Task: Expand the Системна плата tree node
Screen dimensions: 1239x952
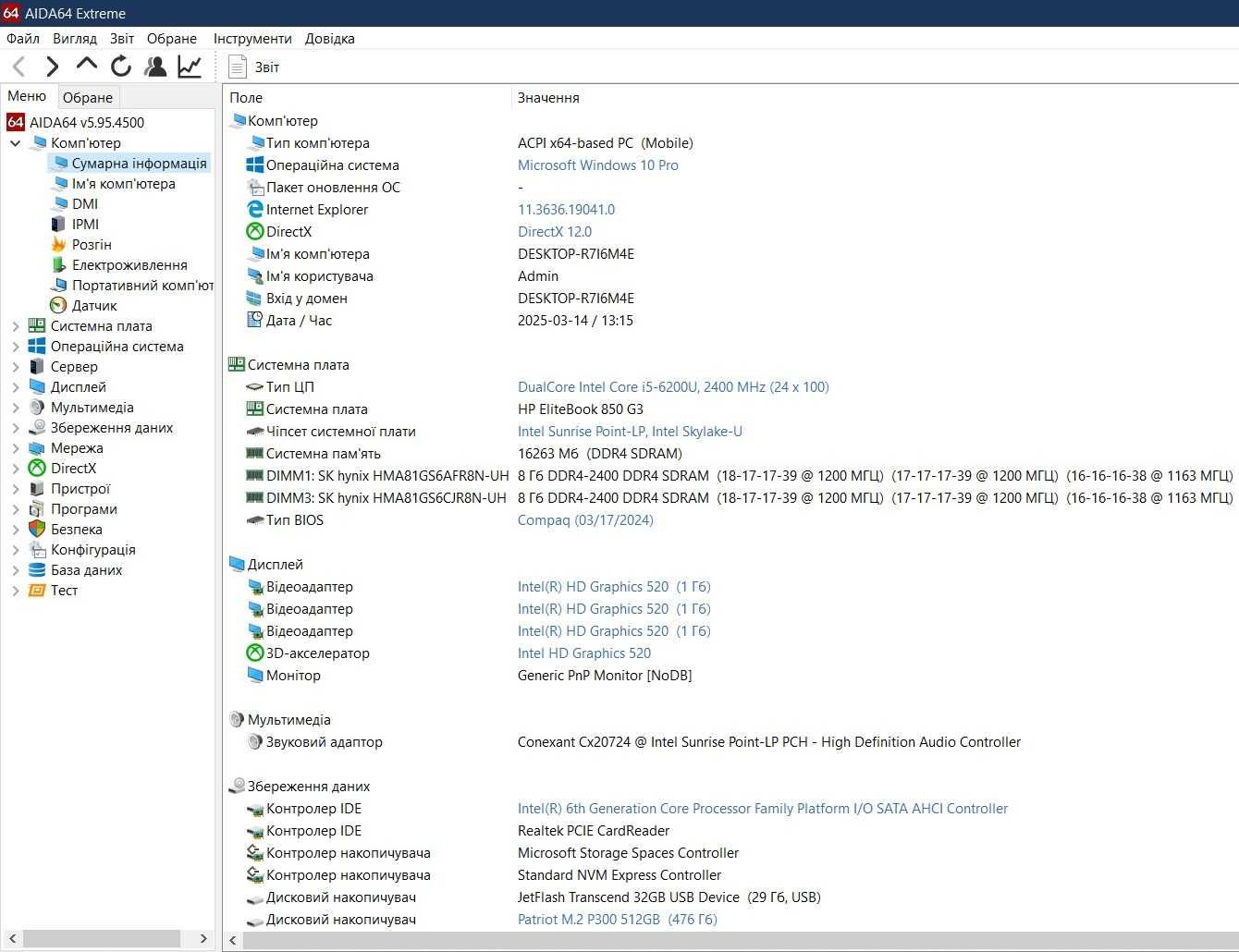Action: coord(15,326)
